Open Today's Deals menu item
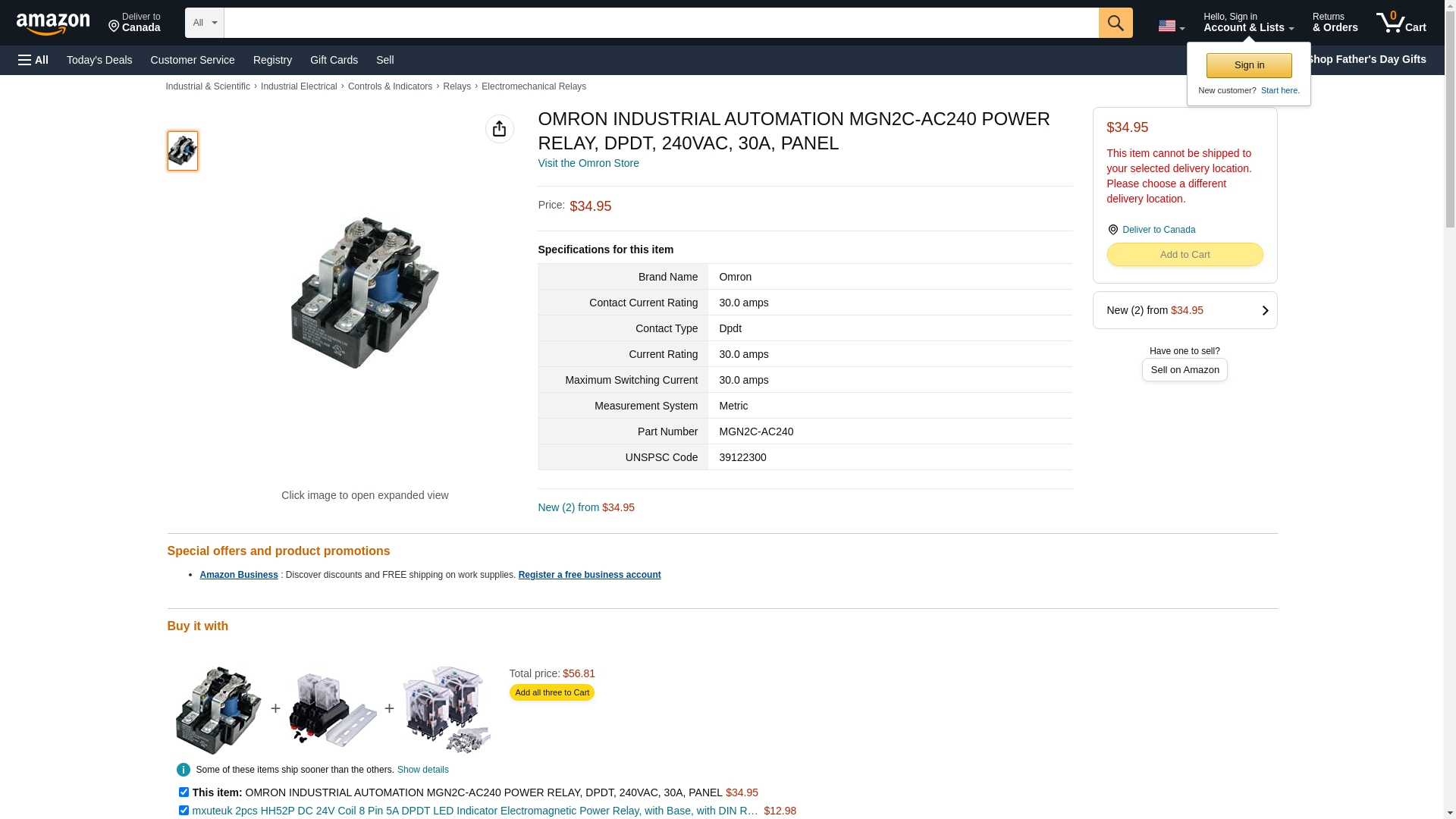The image size is (1456, 819). [99, 60]
